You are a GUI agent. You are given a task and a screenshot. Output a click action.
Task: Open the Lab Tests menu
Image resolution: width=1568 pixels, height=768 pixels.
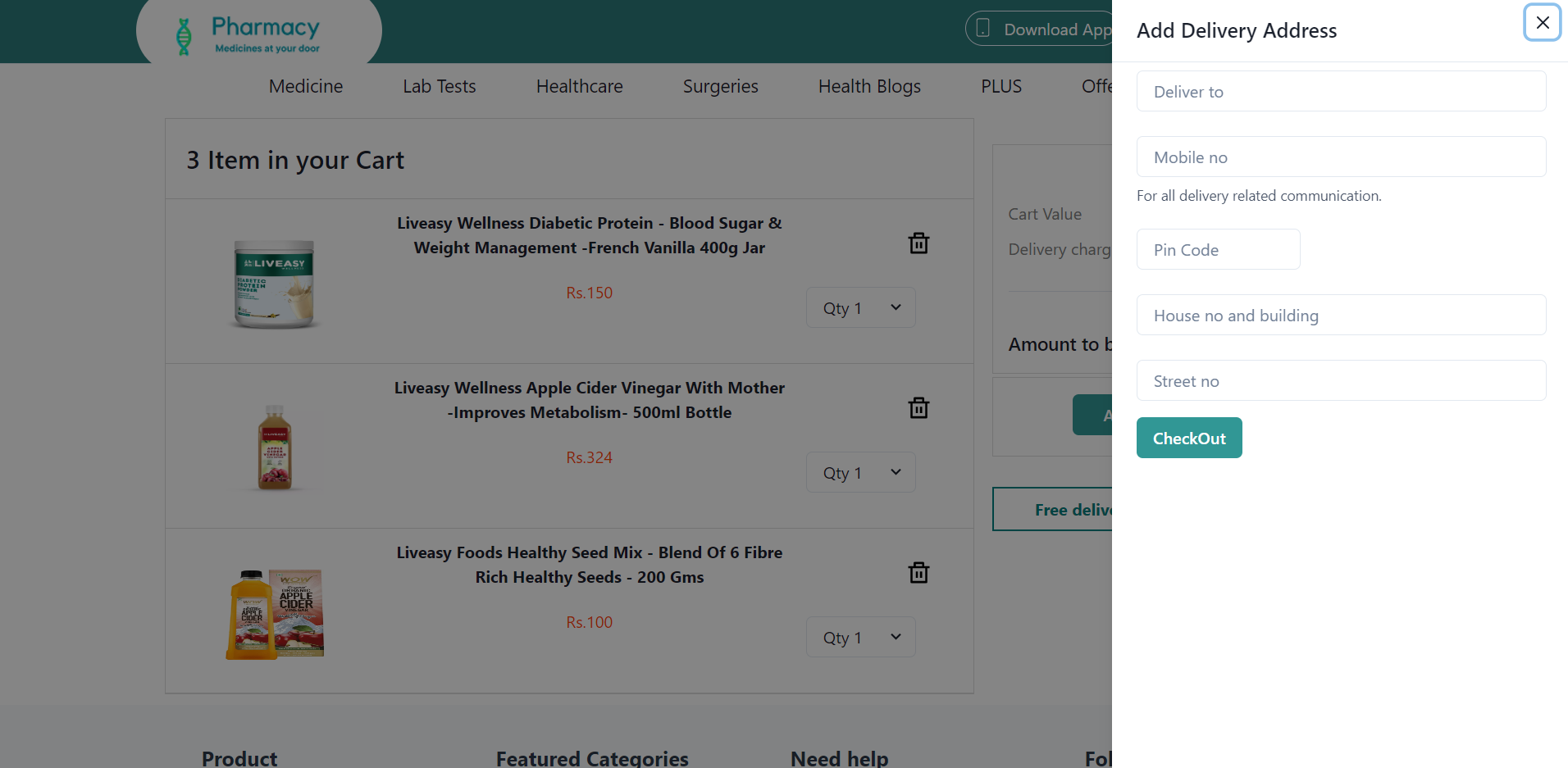pyautogui.click(x=439, y=86)
